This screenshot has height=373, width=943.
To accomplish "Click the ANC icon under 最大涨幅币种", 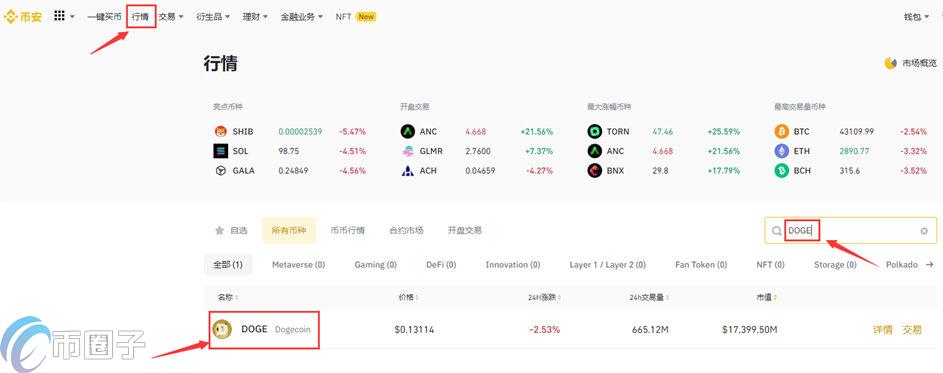I will click(595, 151).
